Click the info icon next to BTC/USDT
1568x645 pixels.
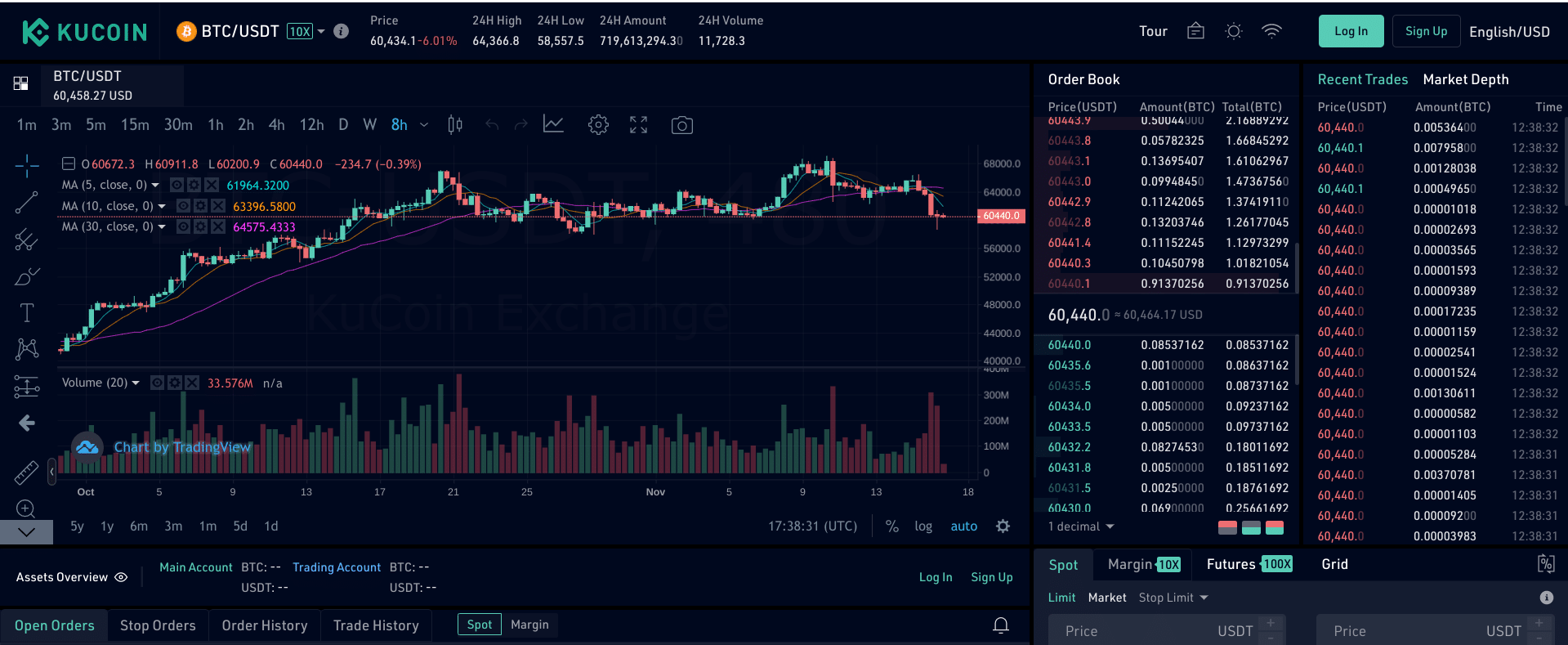pyautogui.click(x=342, y=31)
